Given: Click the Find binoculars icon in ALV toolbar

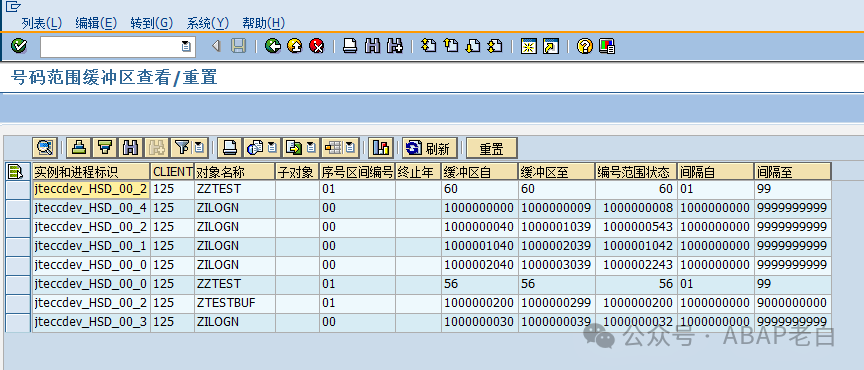Looking at the screenshot, I should coord(130,148).
